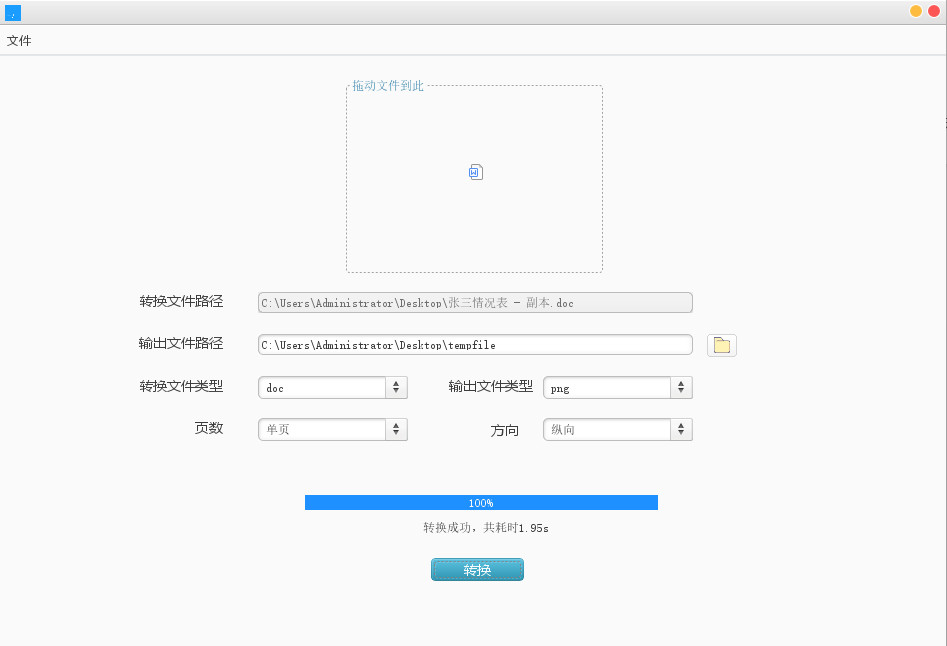Click the 转换文件类型 label
This screenshot has height=646, width=947.
point(181,386)
